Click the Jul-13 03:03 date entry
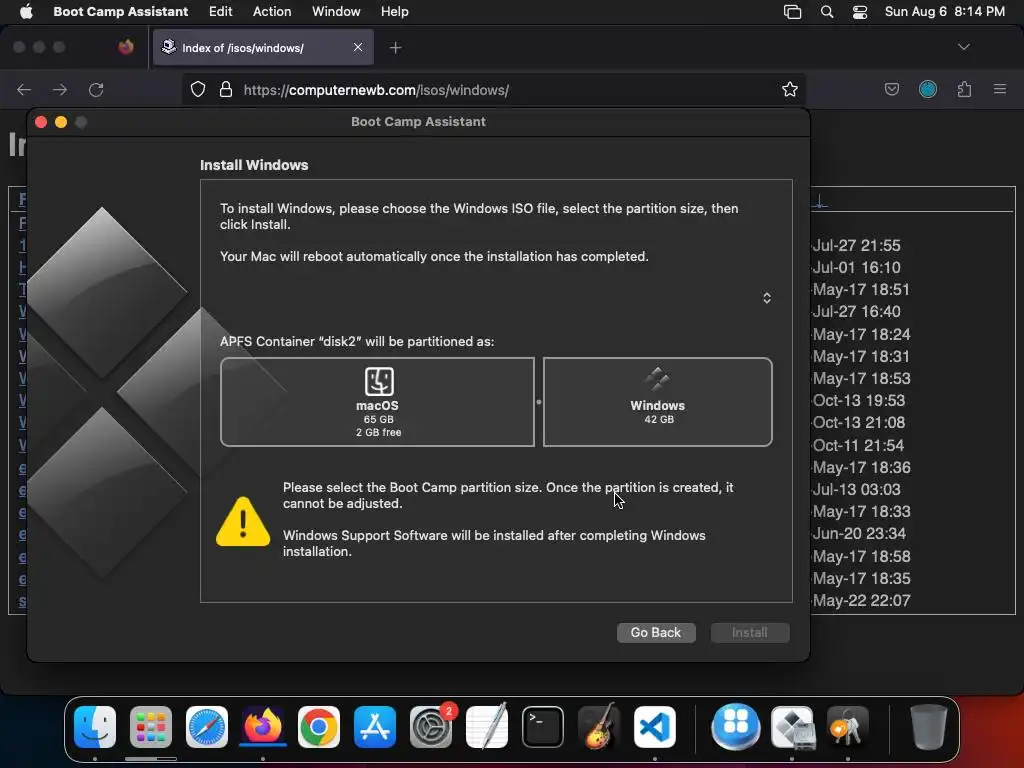 857,489
